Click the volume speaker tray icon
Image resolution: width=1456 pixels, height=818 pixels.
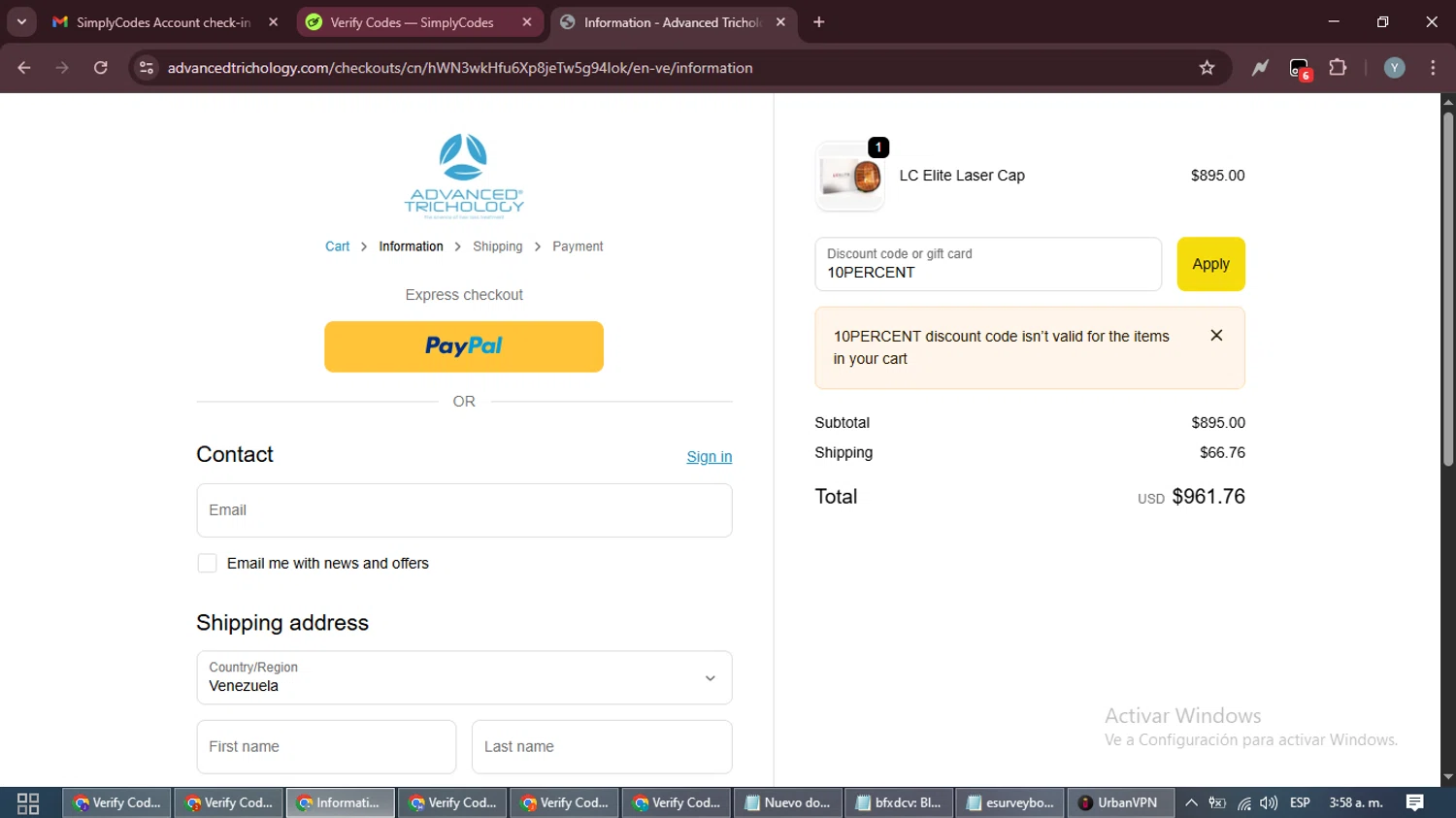click(x=1269, y=803)
